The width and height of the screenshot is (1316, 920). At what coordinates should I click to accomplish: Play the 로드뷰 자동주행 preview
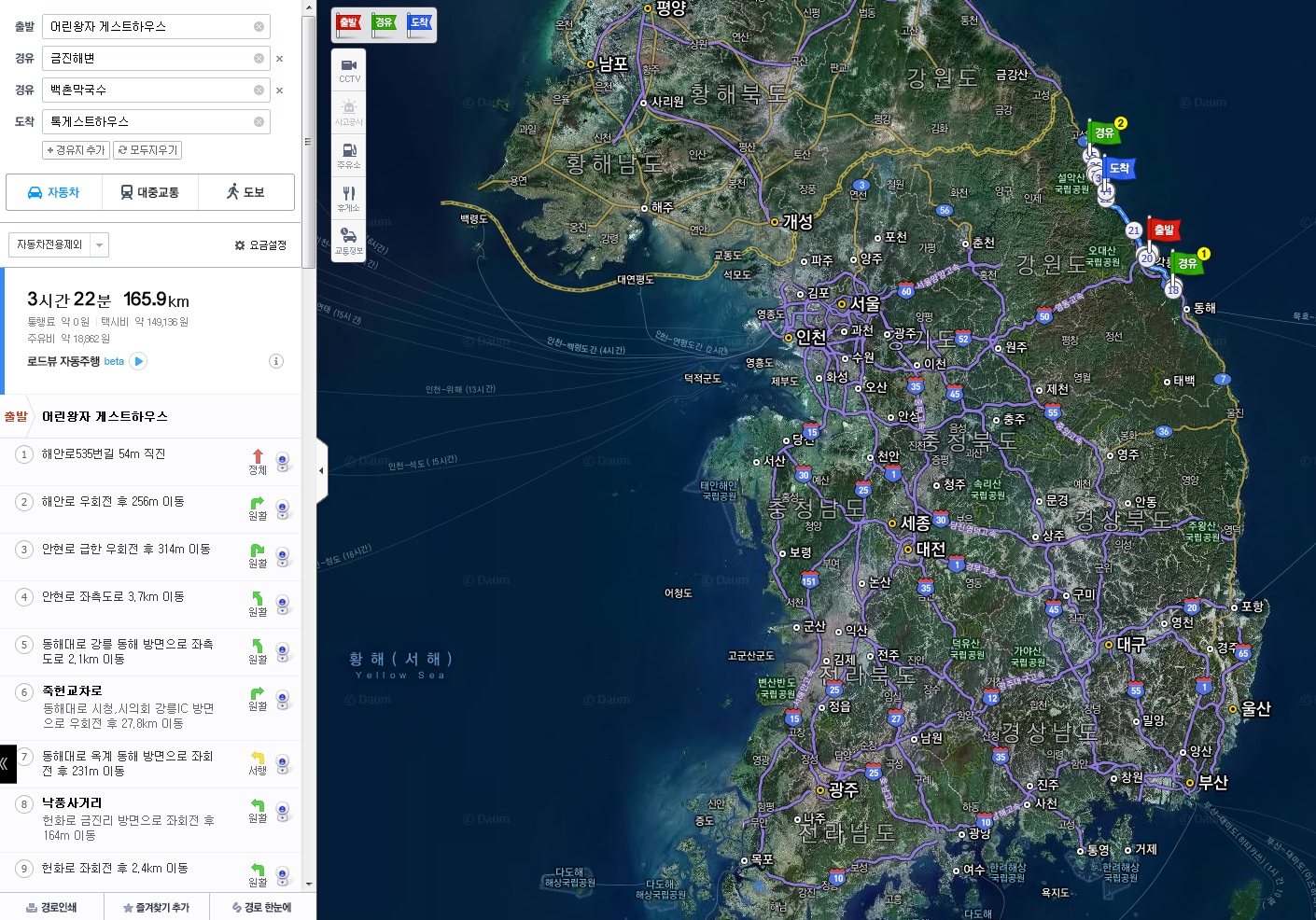point(138,361)
